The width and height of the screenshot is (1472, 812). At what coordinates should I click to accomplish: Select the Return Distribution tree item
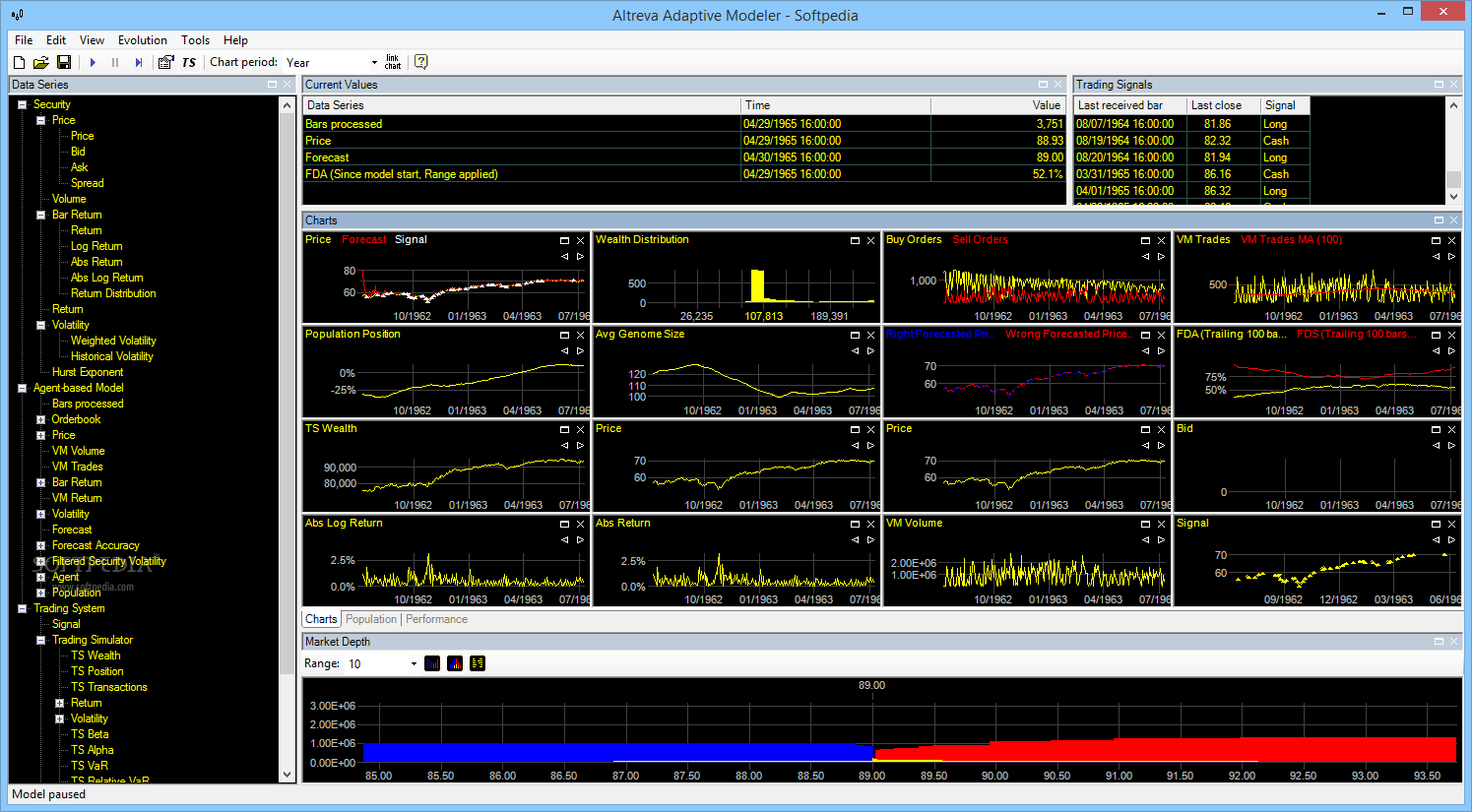pos(113,293)
